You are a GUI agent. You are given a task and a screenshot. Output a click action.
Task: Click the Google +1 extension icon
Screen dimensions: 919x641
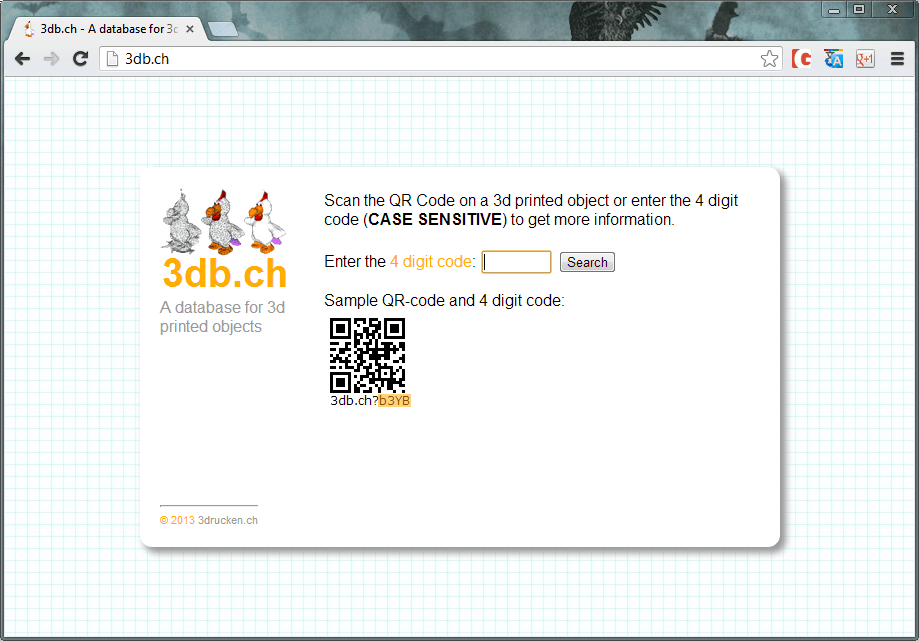[865, 59]
